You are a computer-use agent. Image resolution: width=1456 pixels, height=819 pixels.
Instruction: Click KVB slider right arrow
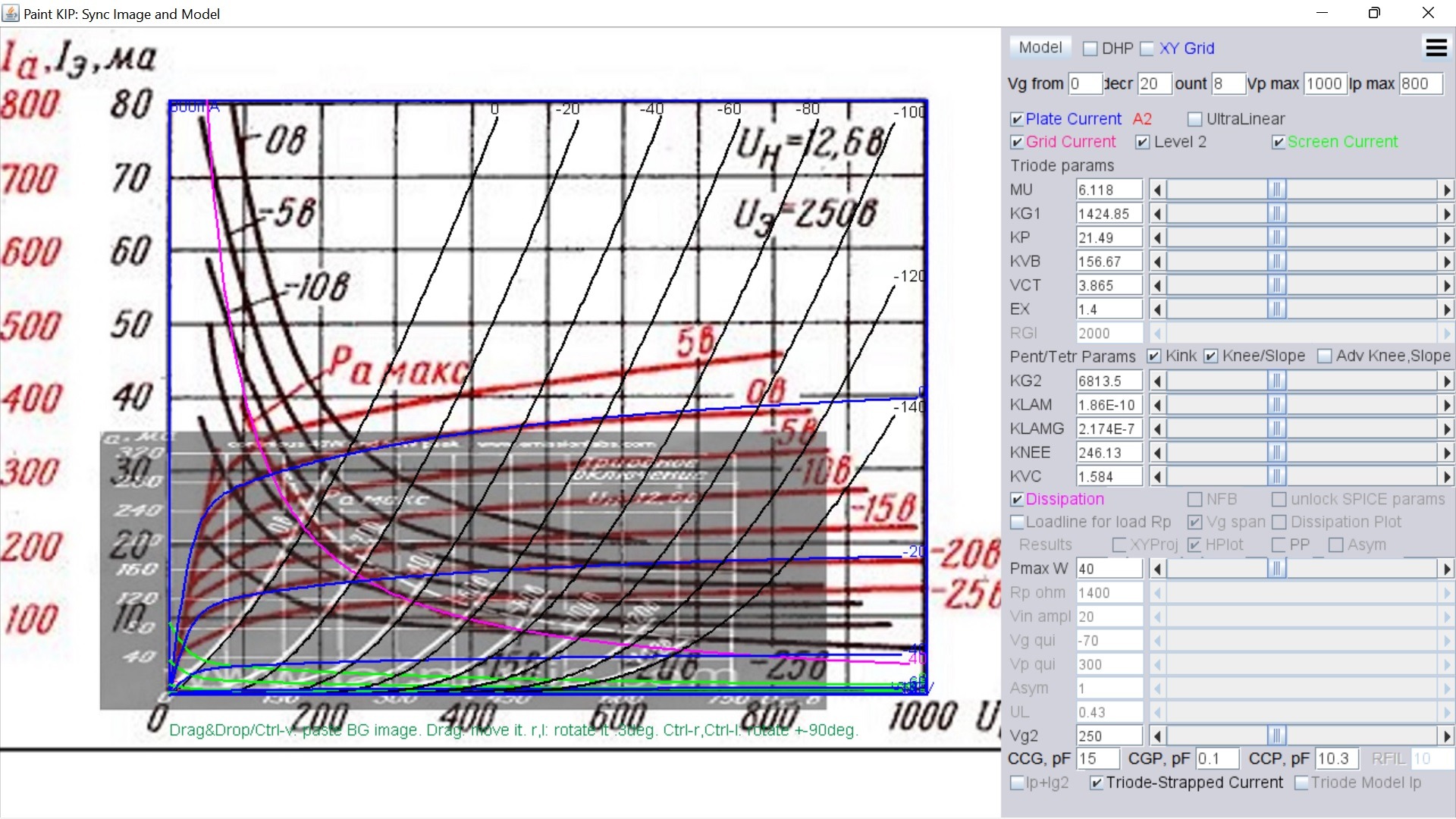click(1446, 262)
